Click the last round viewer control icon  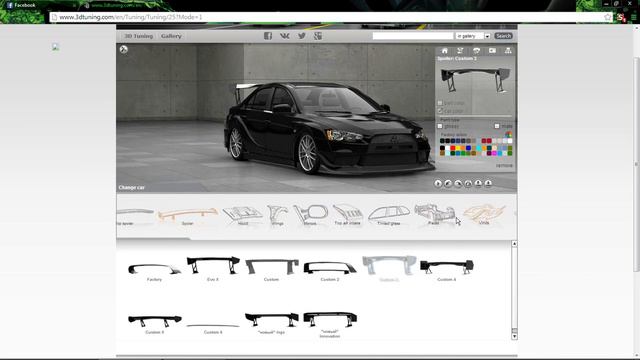point(488,184)
